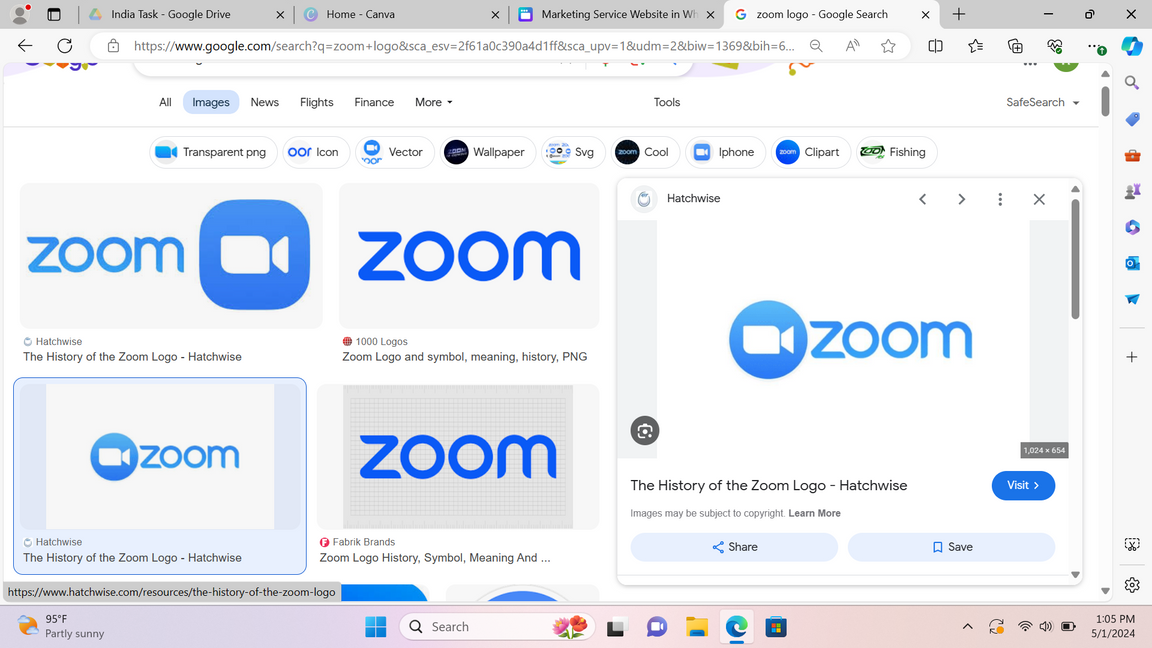Switch to the News search tab
This screenshot has width=1152, height=648.
[264, 102]
